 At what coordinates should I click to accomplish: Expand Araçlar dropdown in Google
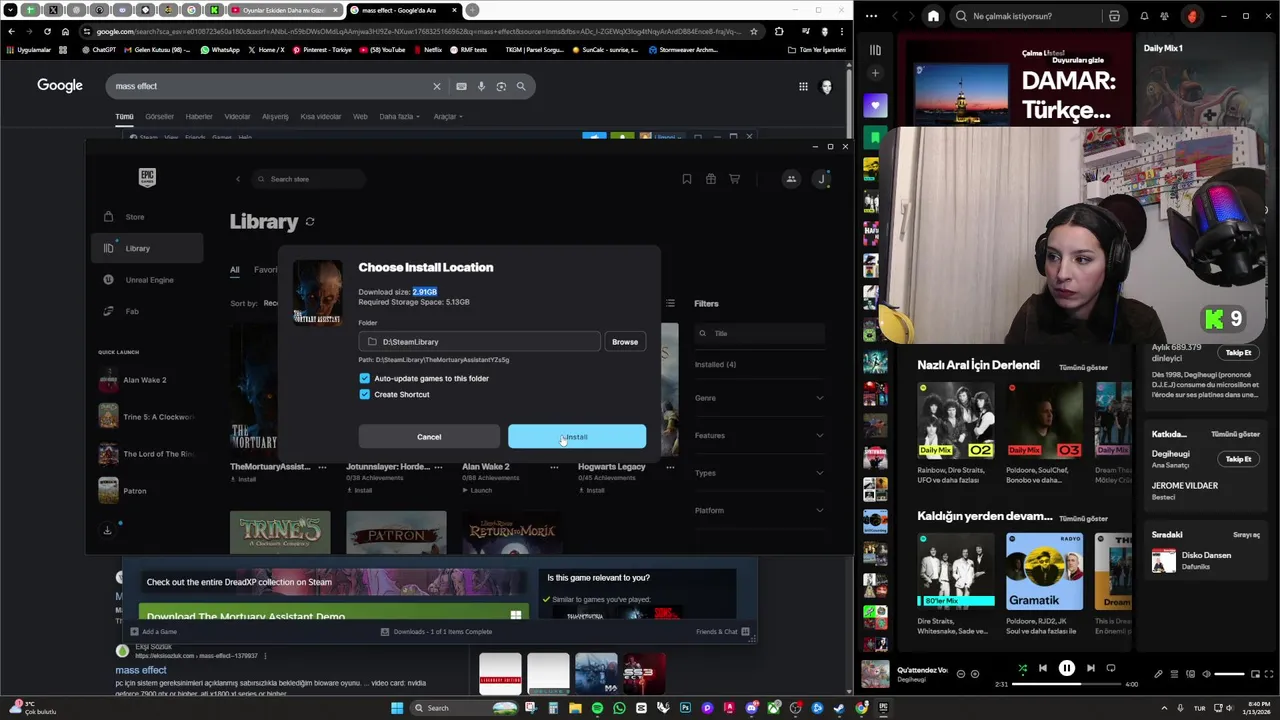coord(446,116)
